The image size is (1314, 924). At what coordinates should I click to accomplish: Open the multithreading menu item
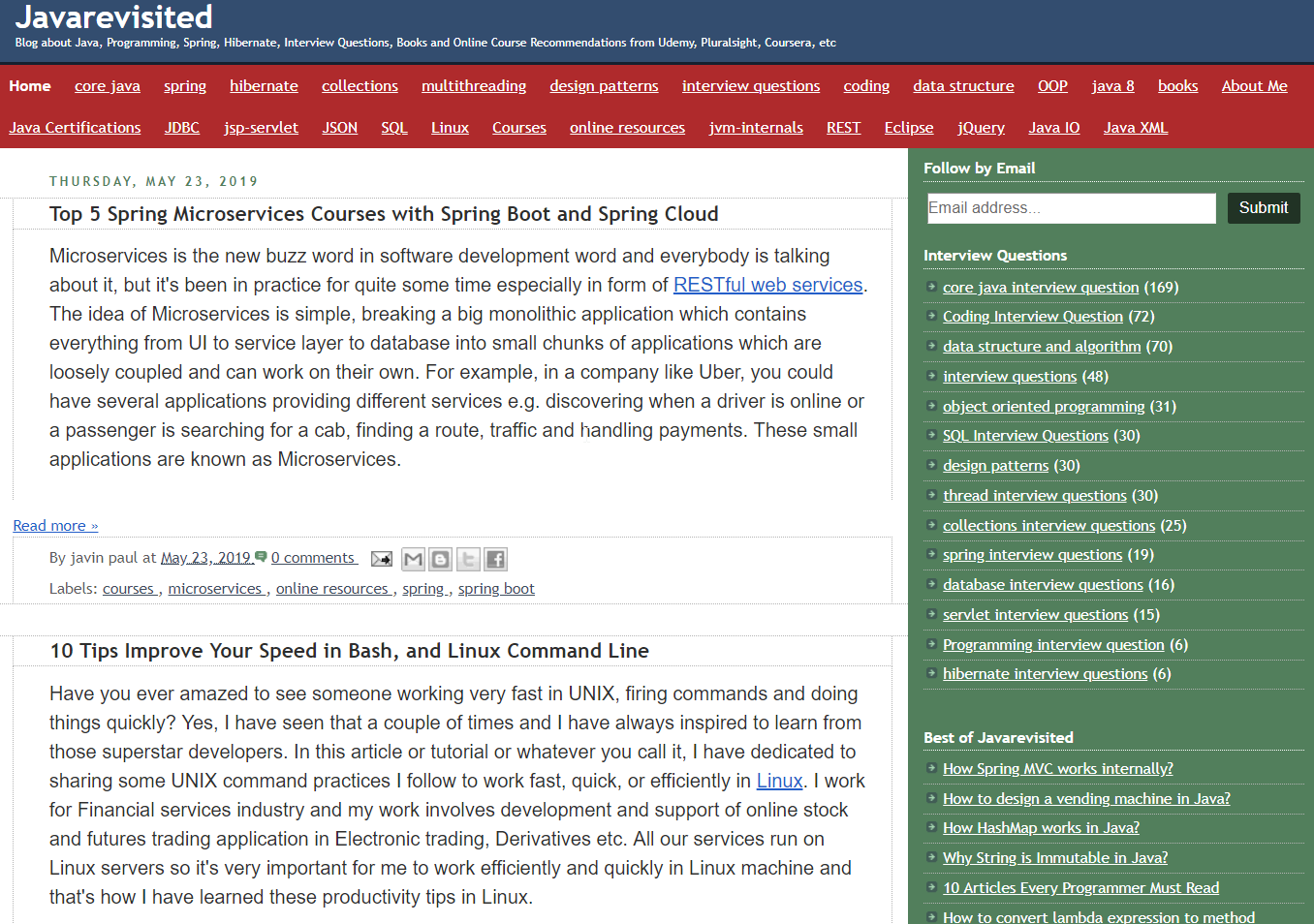click(x=474, y=86)
